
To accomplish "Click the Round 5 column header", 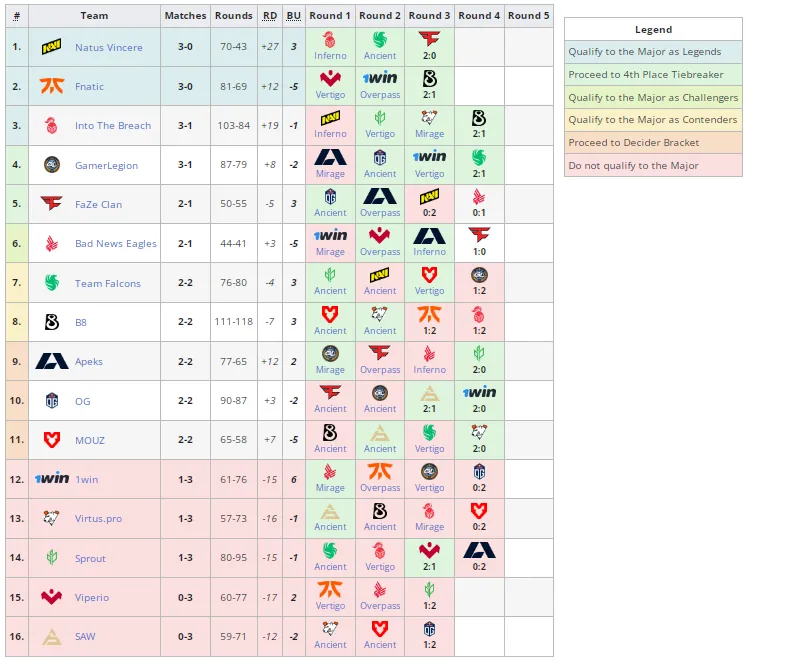I will point(528,16).
